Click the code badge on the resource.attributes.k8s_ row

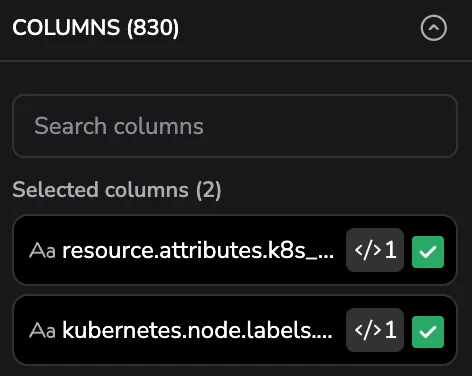(x=375, y=250)
